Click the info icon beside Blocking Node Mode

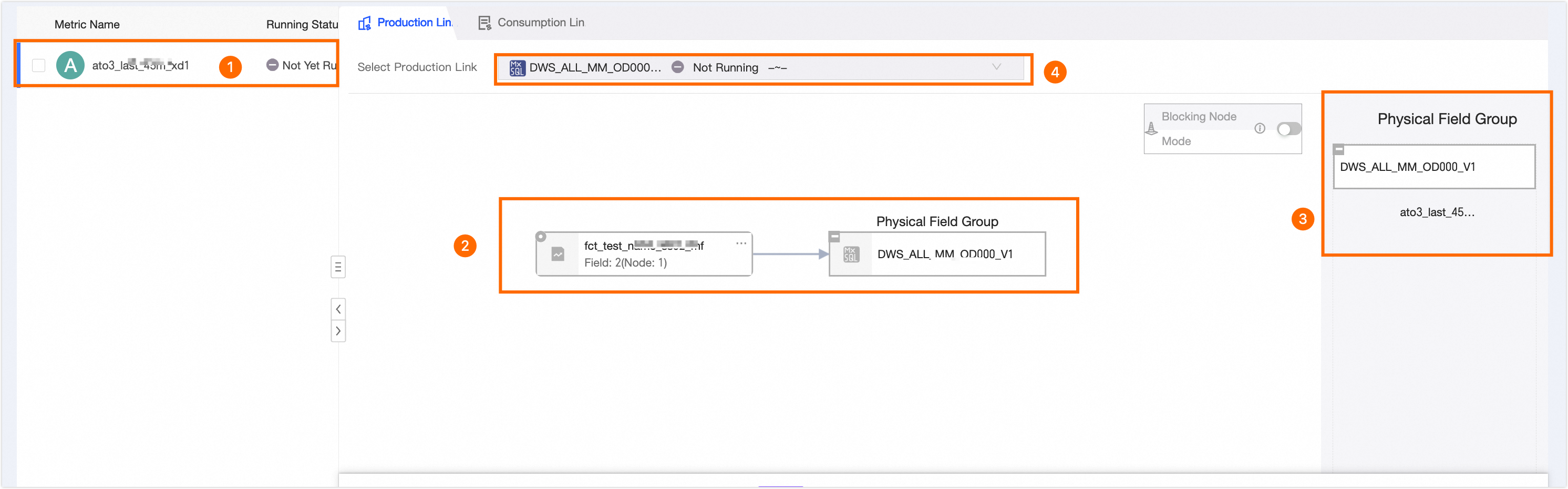pos(1260,128)
